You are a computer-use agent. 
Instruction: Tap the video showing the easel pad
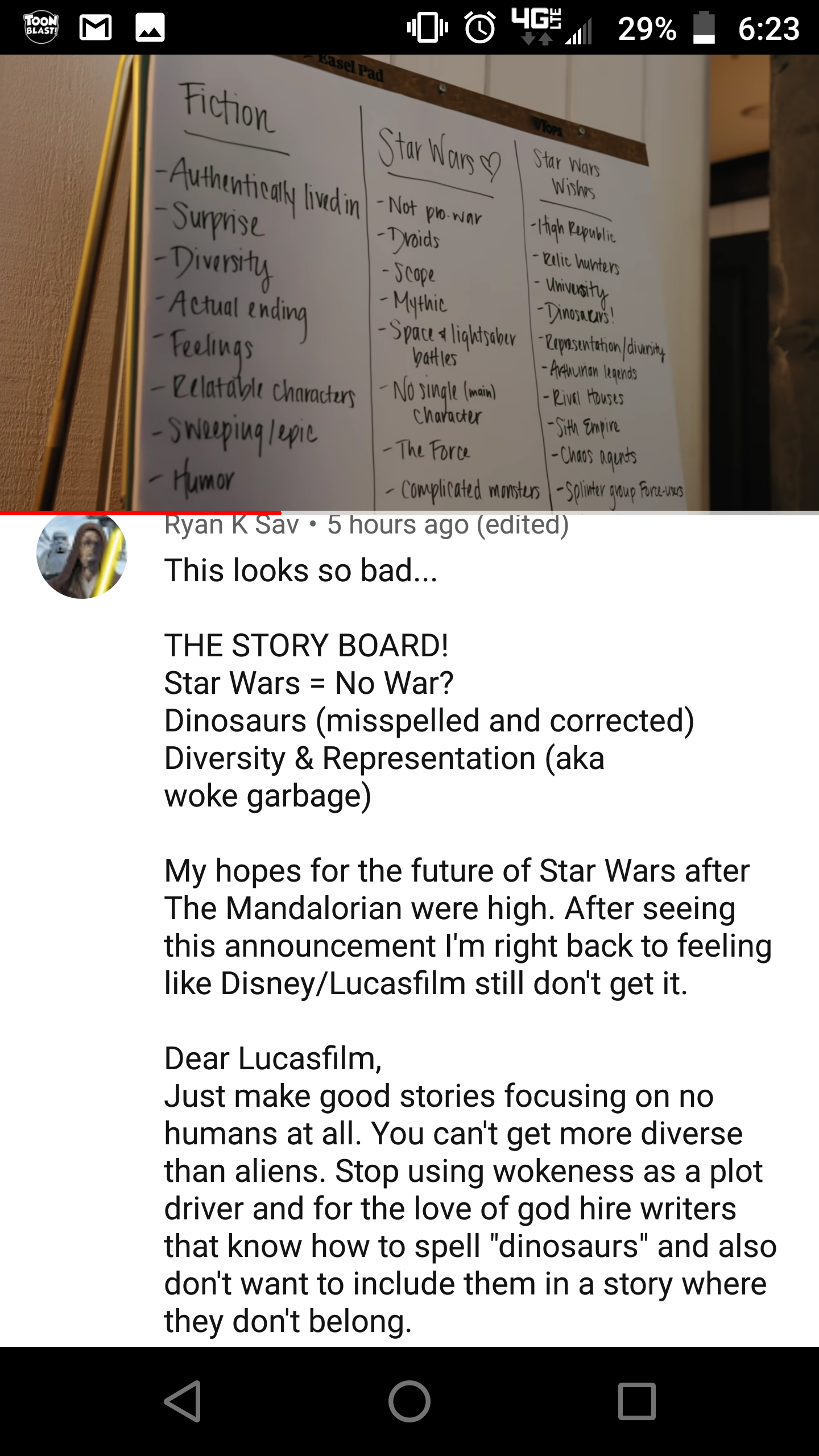pyautogui.click(x=409, y=283)
